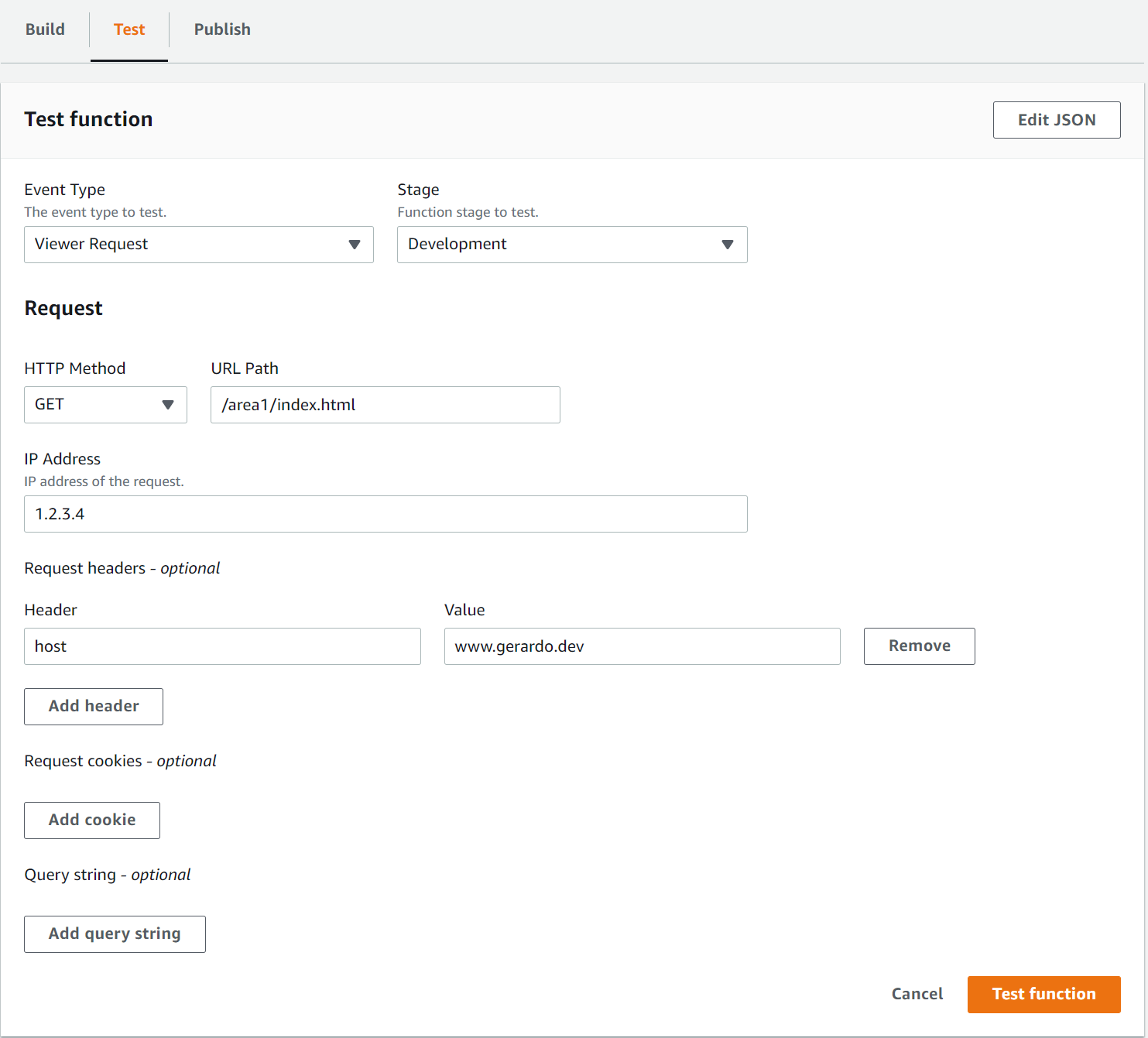Click the Header name field containing host
The width and height of the screenshot is (1148, 1038).
point(222,646)
